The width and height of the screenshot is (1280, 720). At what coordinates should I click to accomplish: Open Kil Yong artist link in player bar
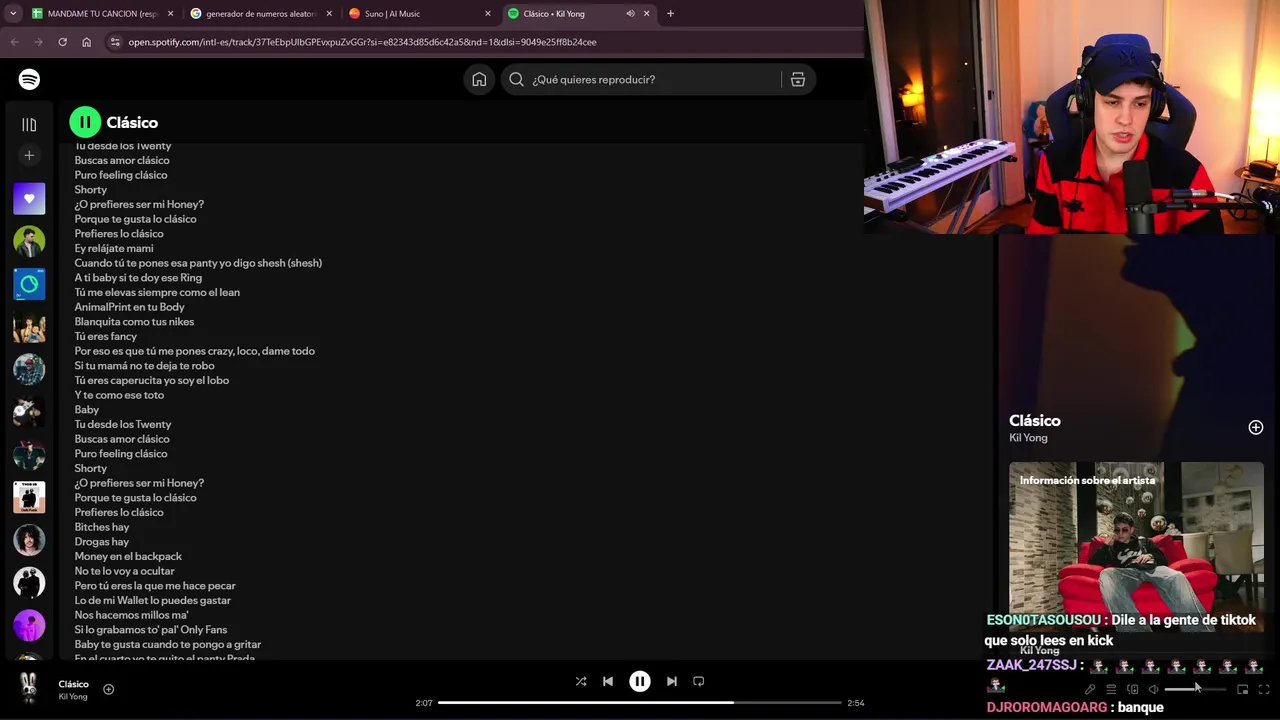73,697
